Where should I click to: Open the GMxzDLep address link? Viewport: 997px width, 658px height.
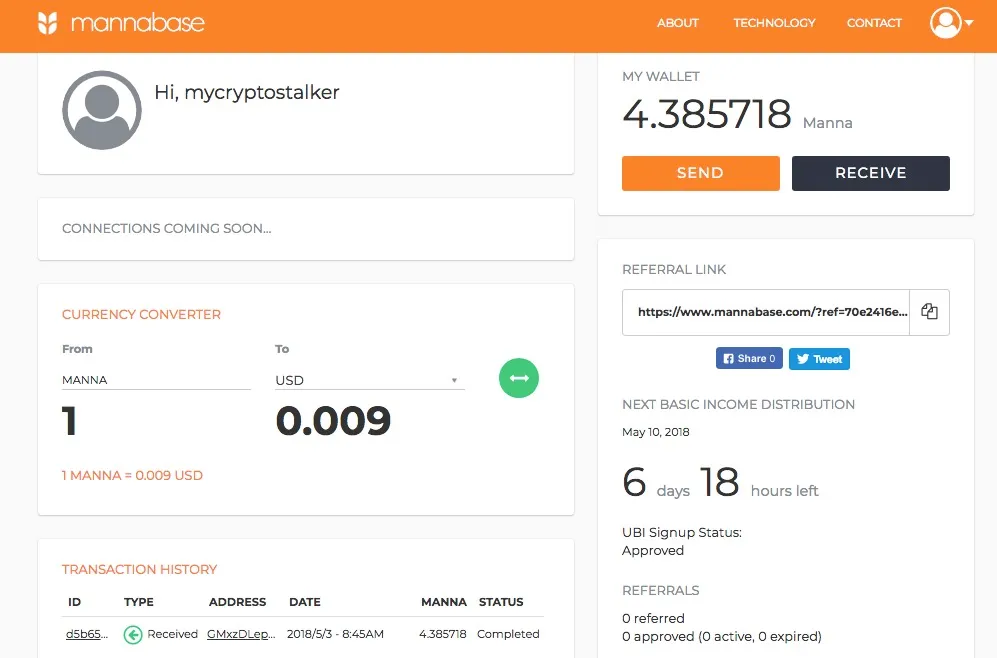[x=241, y=634]
